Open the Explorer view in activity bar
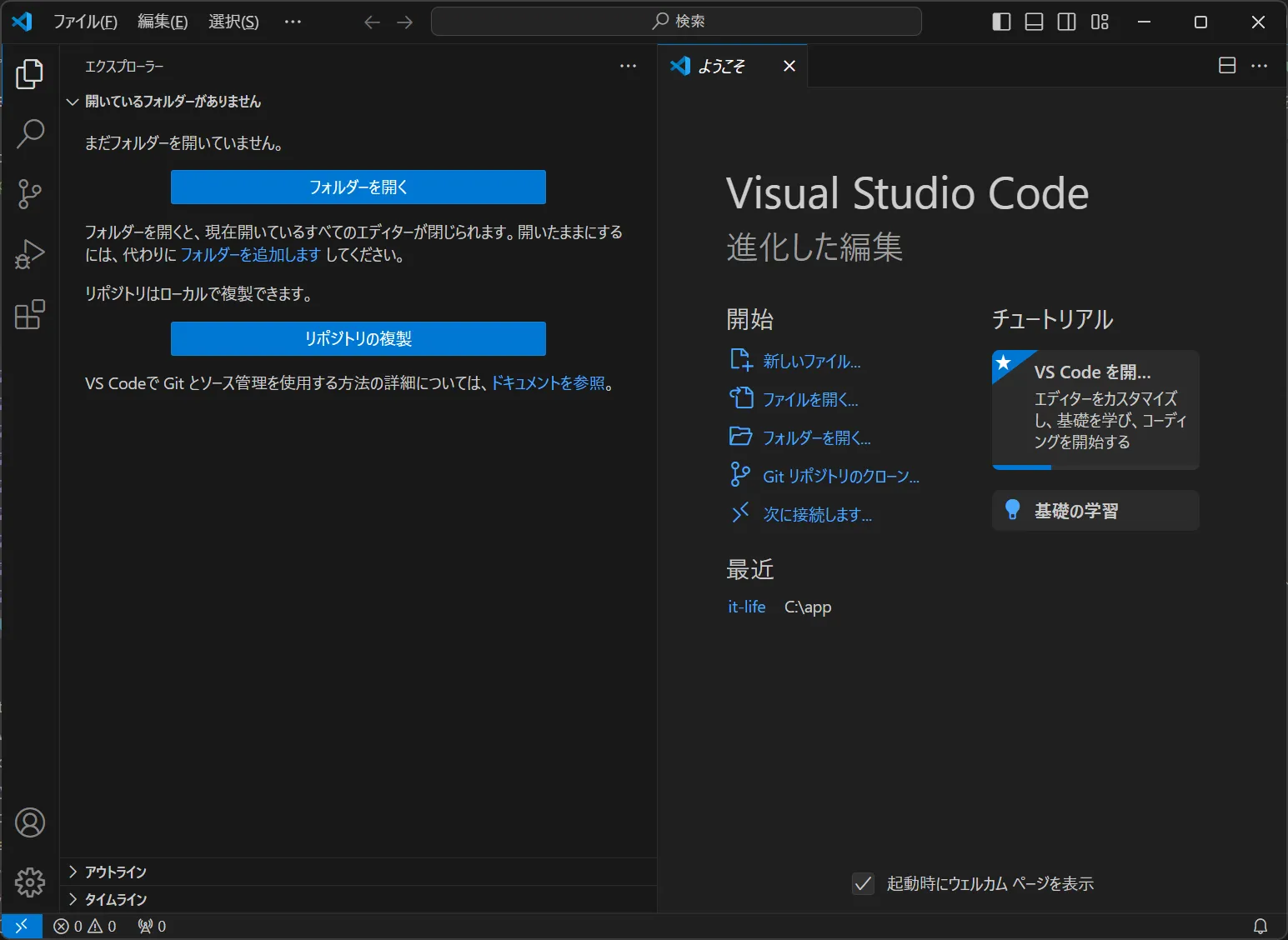1288x940 pixels. pyautogui.click(x=30, y=74)
